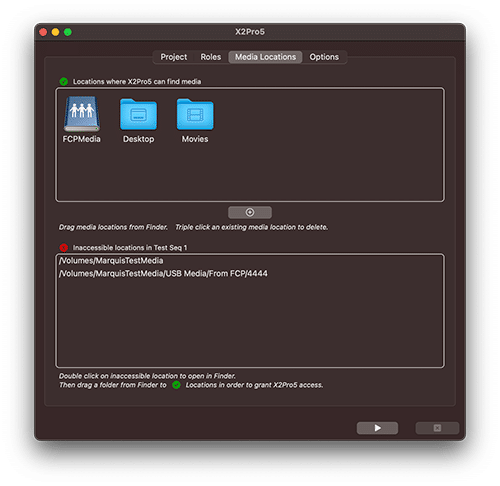Select the Media Locations tab
Image resolution: width=500 pixels, height=486 pixels.
pos(265,57)
